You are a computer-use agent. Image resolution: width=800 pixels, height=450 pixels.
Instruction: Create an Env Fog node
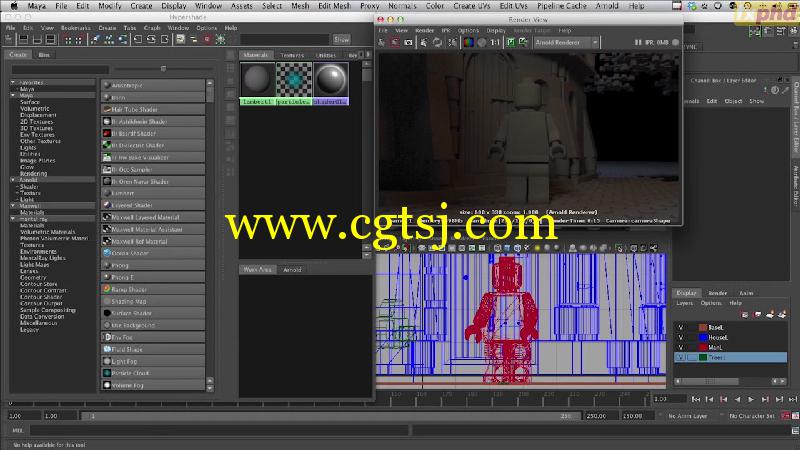(153, 337)
